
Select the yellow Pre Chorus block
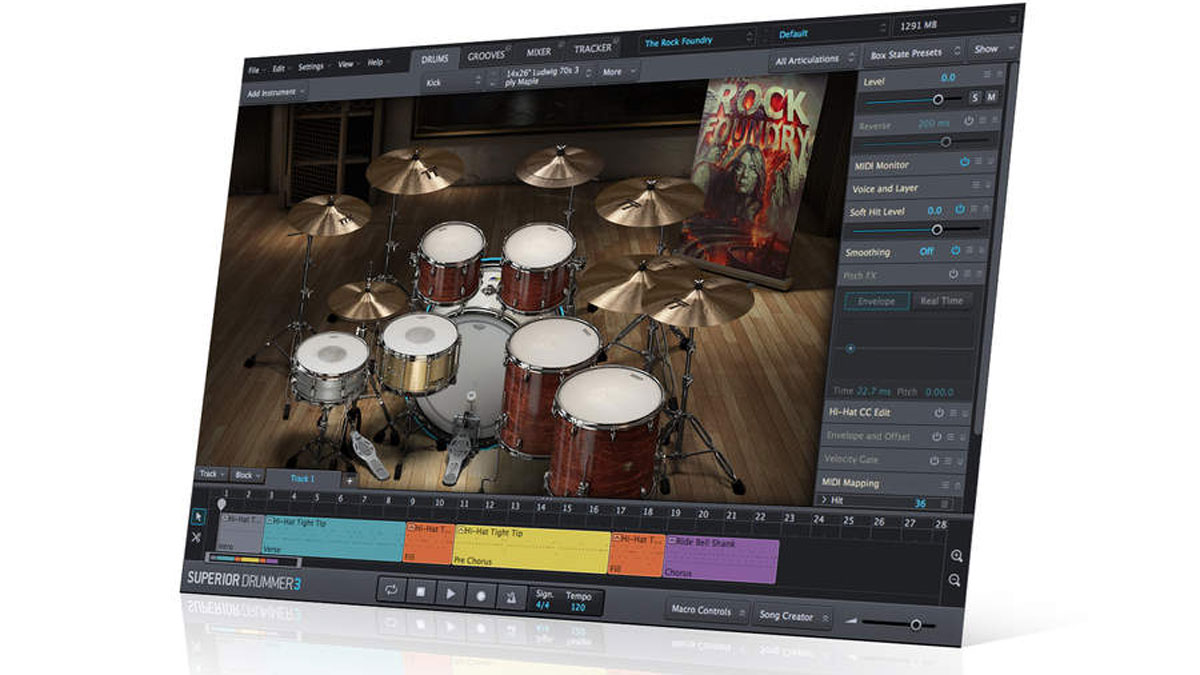[x=531, y=548]
